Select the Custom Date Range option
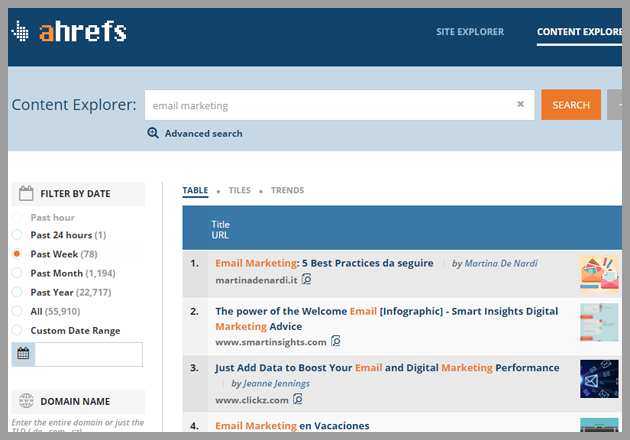The image size is (630, 440). (x=17, y=330)
